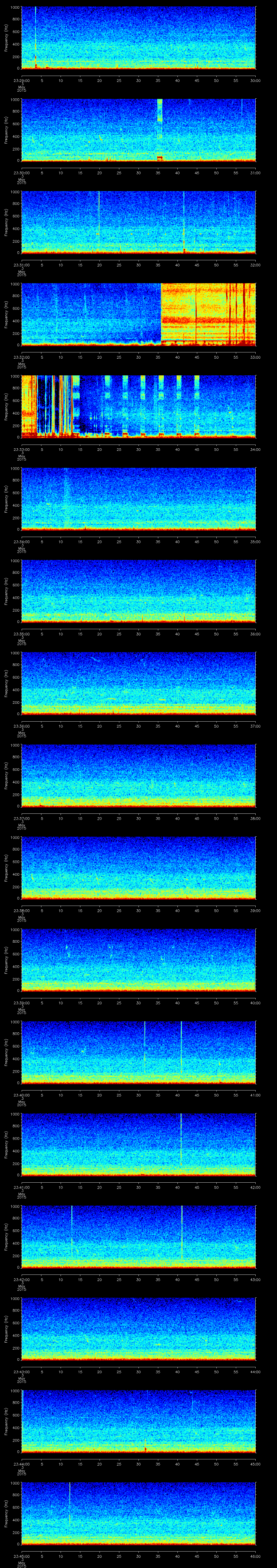Click the spectrogram panel starting at 23:32:00
277x1568 pixels.
(x=138, y=315)
